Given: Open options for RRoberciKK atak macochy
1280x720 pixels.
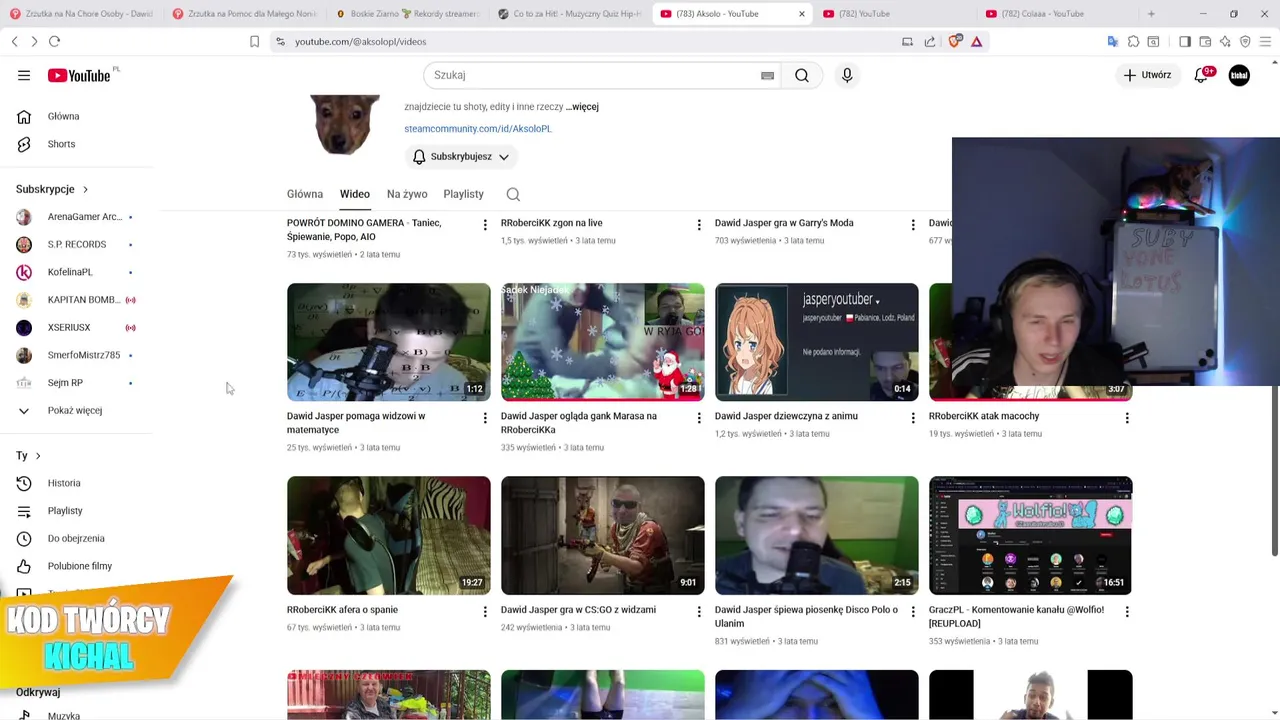Looking at the screenshot, I should (1127, 418).
